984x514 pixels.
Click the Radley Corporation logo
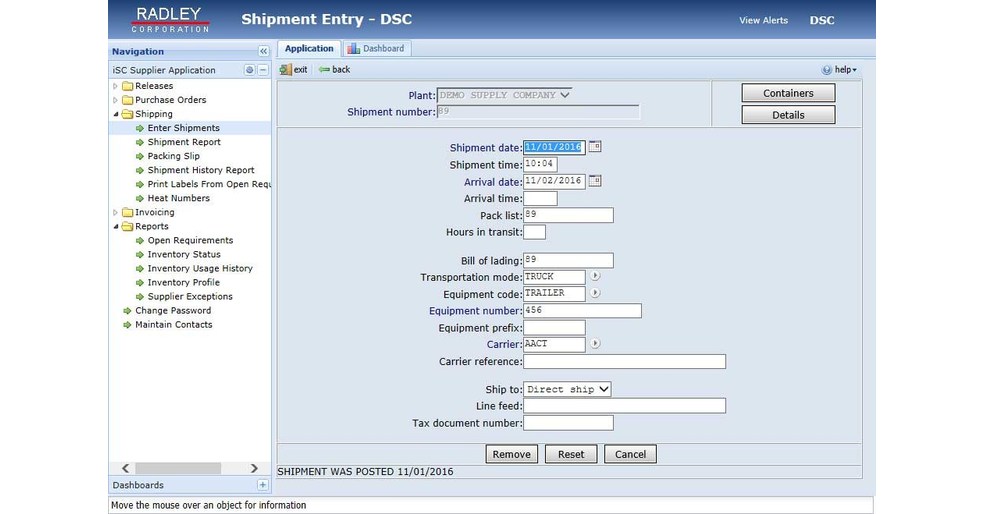[169, 19]
